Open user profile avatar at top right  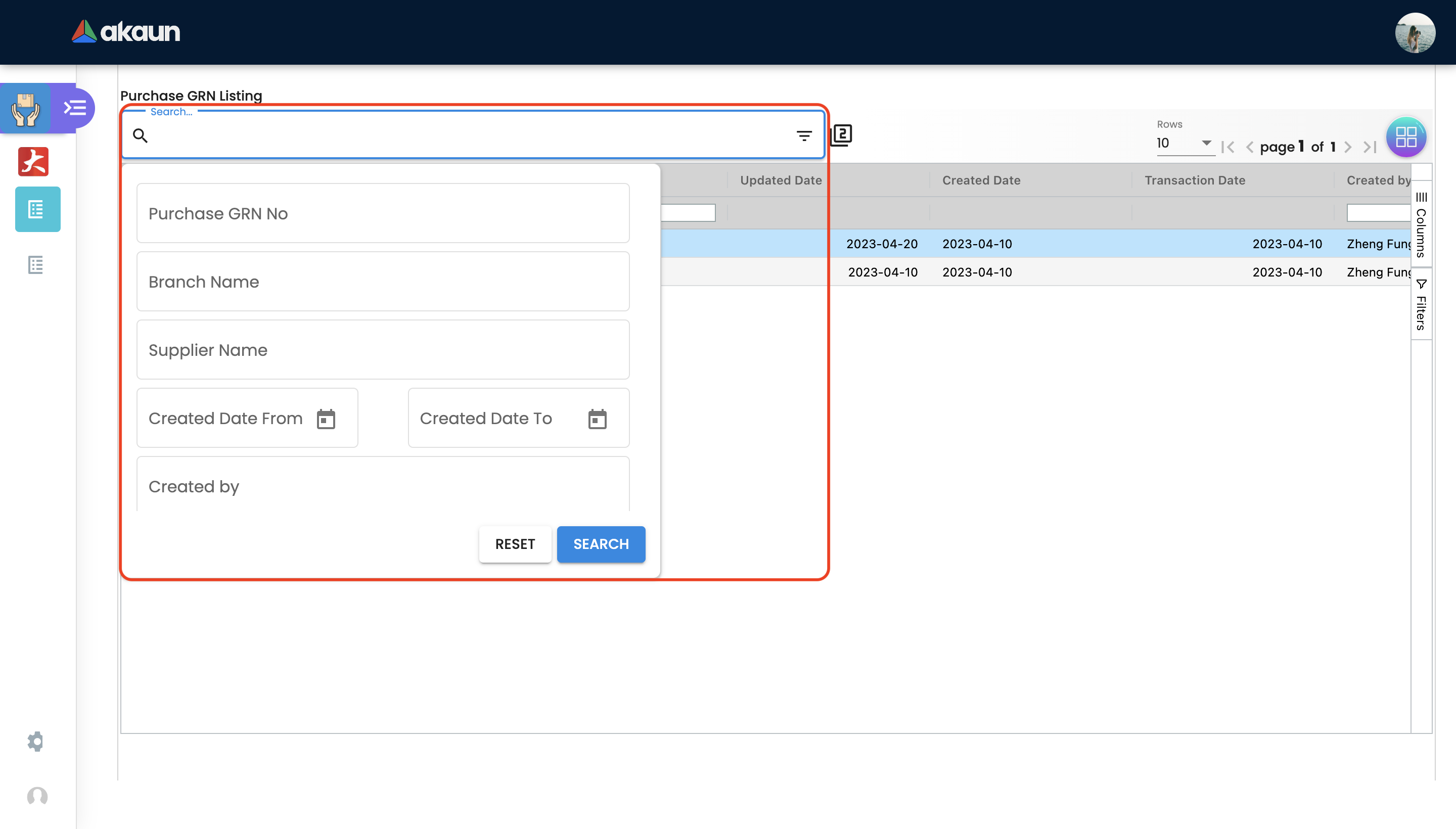pyautogui.click(x=1415, y=32)
